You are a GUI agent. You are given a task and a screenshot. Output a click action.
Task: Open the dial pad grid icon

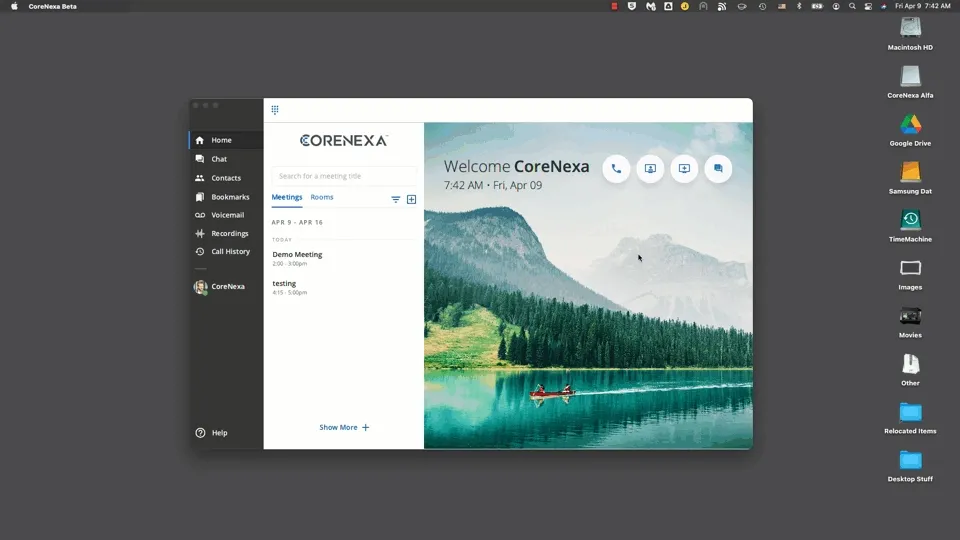(275, 110)
